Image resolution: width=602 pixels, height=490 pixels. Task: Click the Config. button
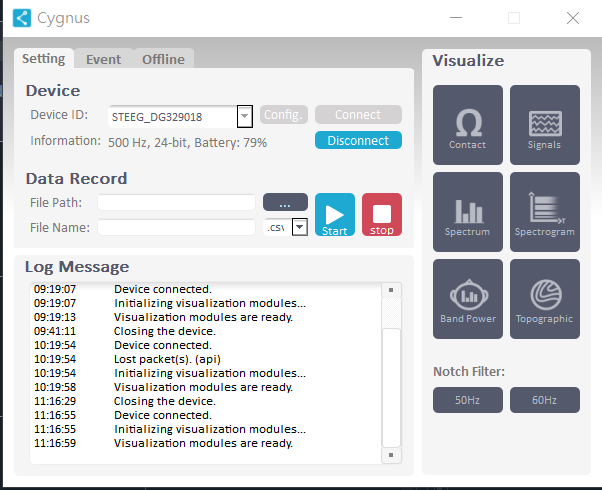tap(284, 114)
